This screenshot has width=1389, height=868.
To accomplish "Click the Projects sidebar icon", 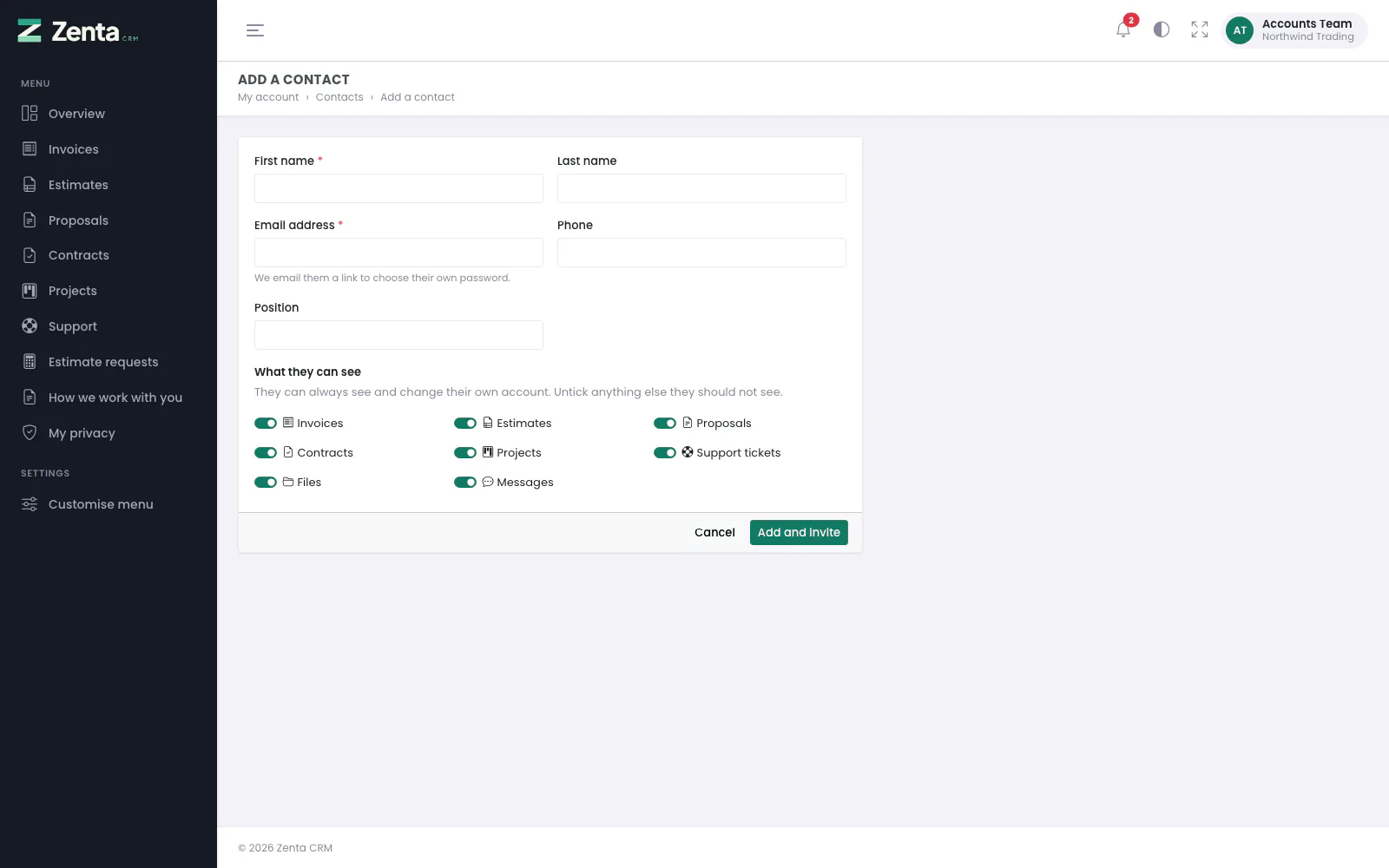I will (30, 291).
